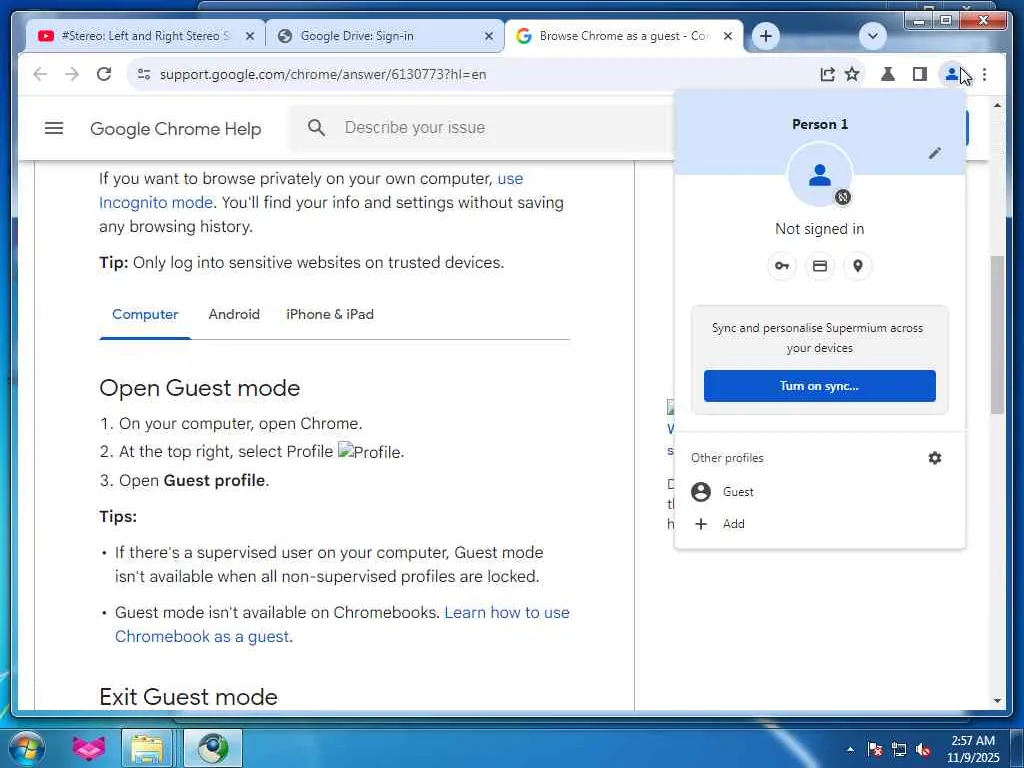Viewport: 1024px width, 768px height.
Task: Click the Not signed in text
Action: [x=820, y=229]
